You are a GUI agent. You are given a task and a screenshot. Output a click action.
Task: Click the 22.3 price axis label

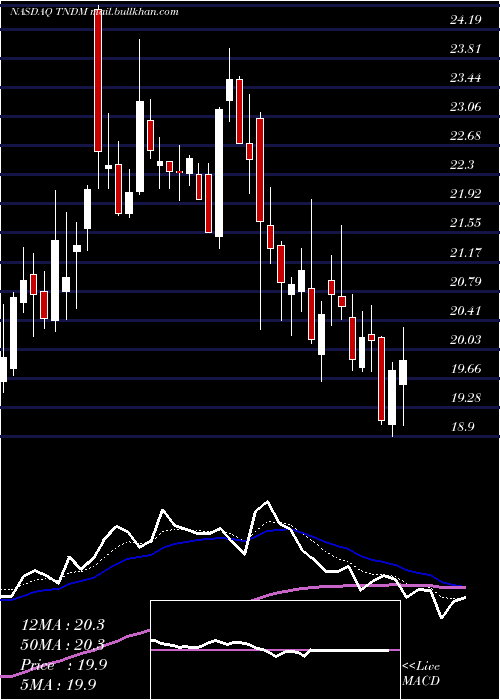pyautogui.click(x=462, y=165)
